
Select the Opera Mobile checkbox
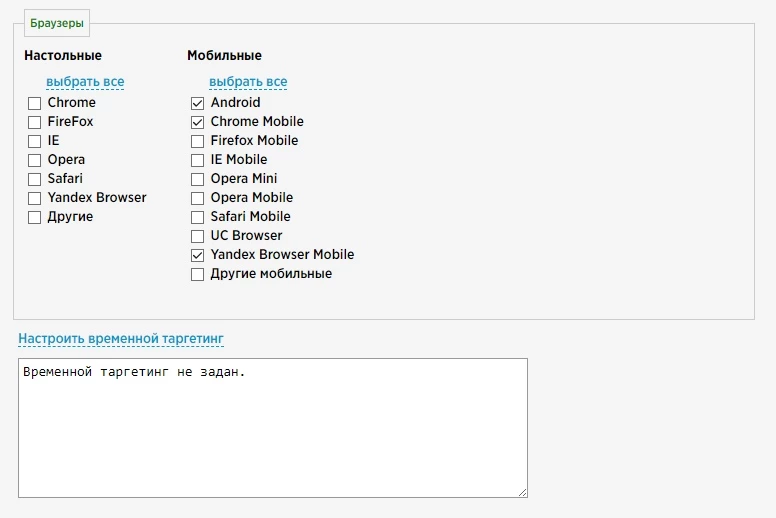tap(197, 198)
